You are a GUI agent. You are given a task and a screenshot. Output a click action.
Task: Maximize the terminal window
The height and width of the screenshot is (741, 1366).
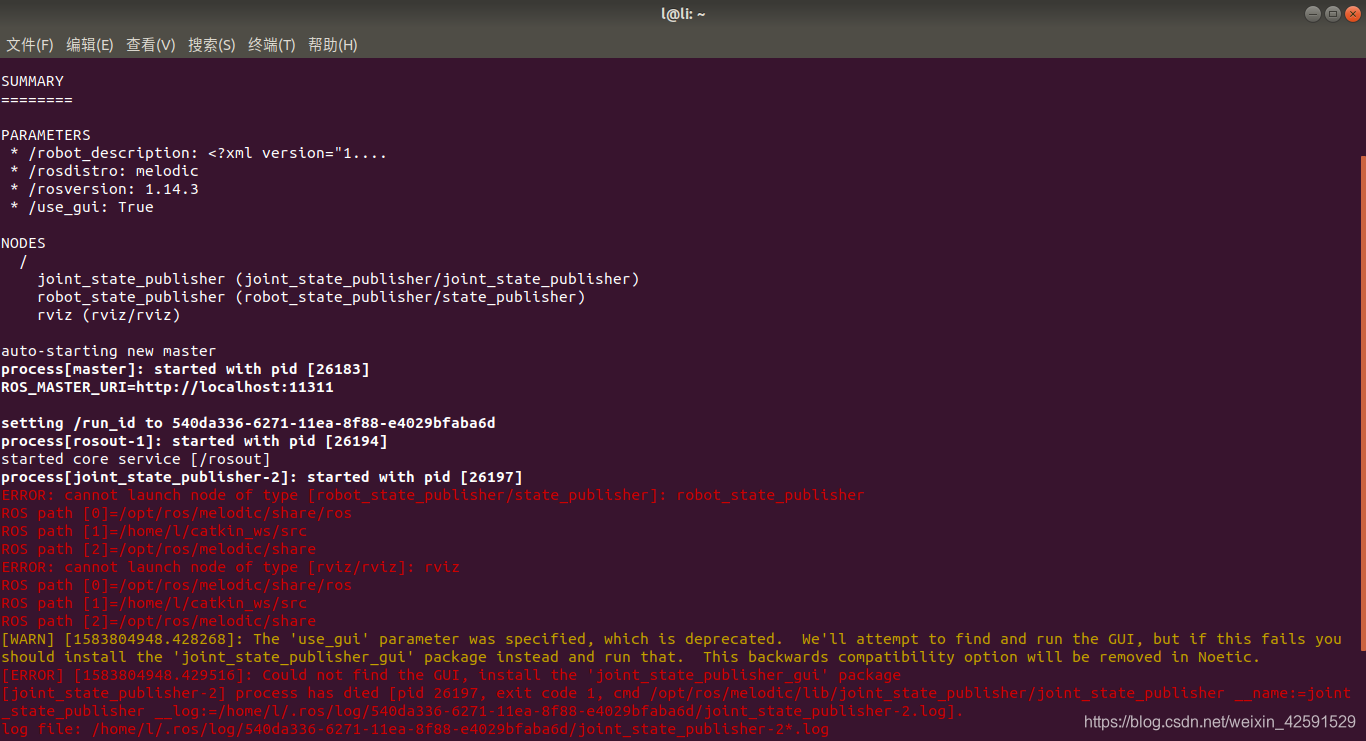click(x=1333, y=14)
